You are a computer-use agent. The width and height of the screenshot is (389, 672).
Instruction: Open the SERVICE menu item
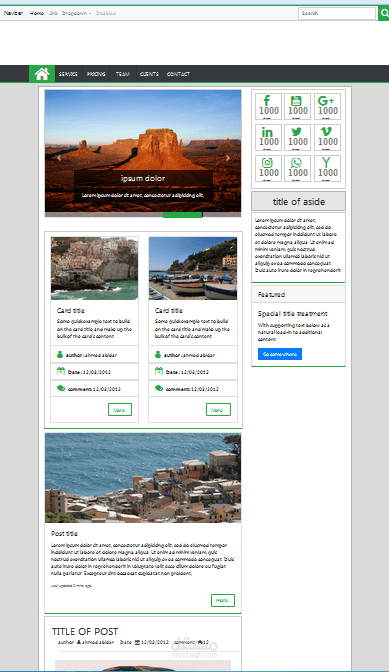(68, 74)
